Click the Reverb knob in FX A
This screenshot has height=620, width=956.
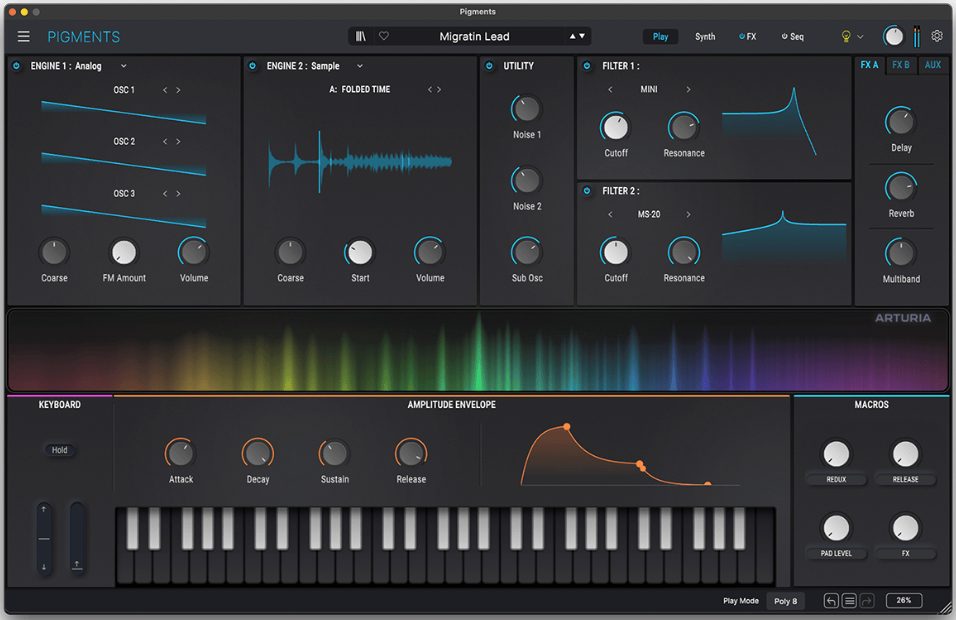pyautogui.click(x=901, y=188)
